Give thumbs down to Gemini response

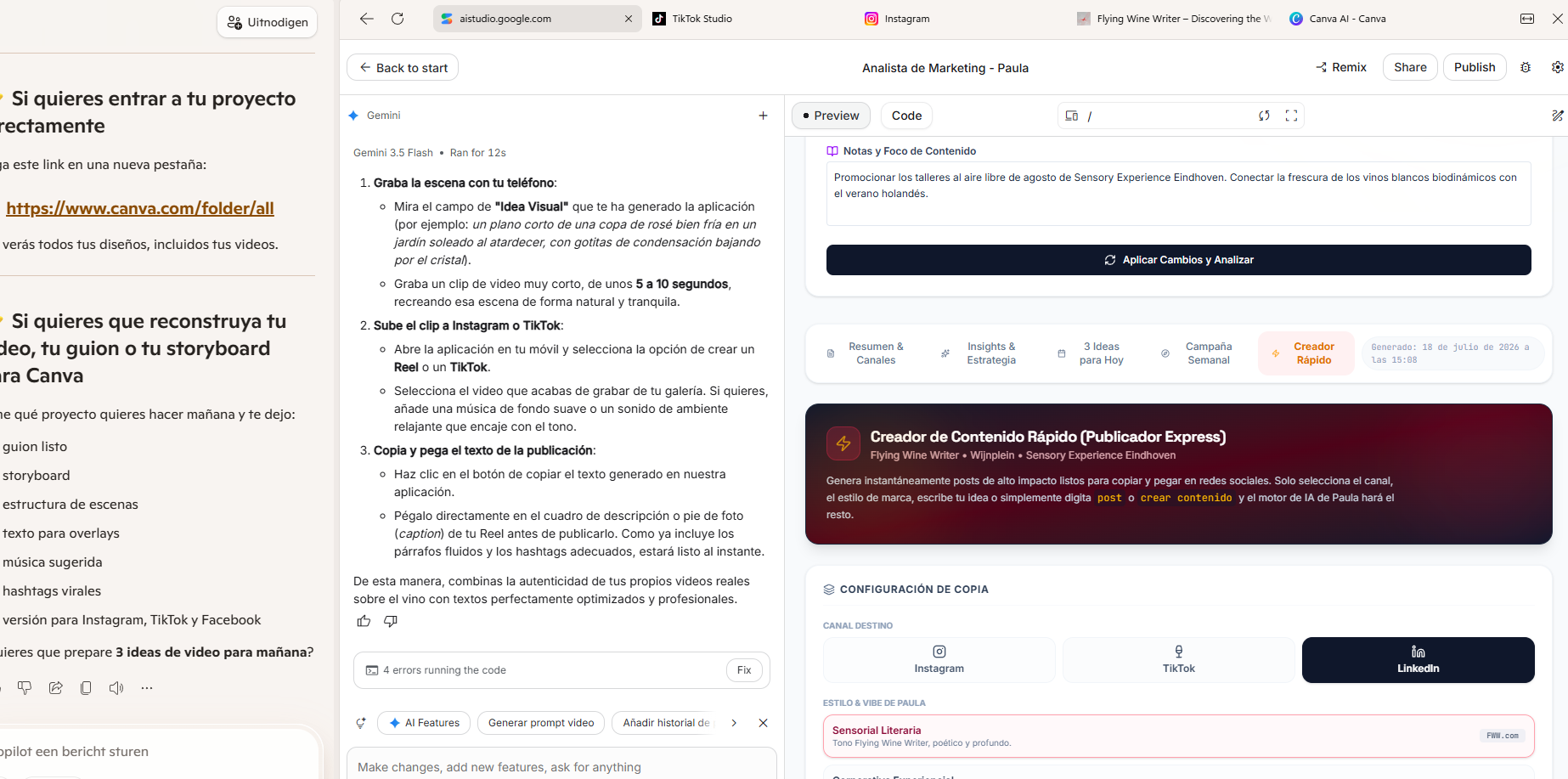coord(391,622)
